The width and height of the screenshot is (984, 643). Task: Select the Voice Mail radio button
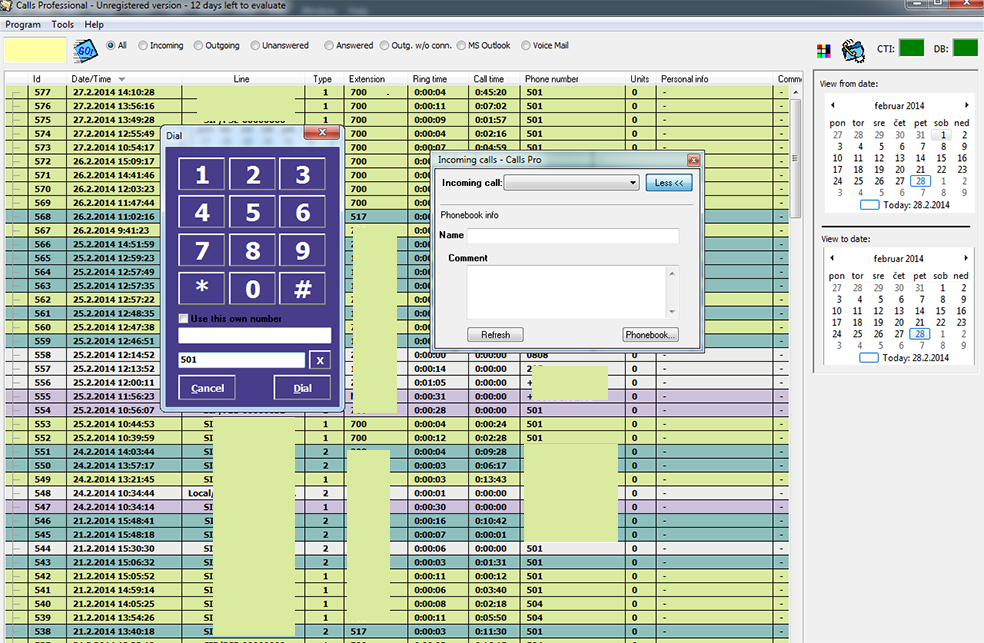coord(526,45)
